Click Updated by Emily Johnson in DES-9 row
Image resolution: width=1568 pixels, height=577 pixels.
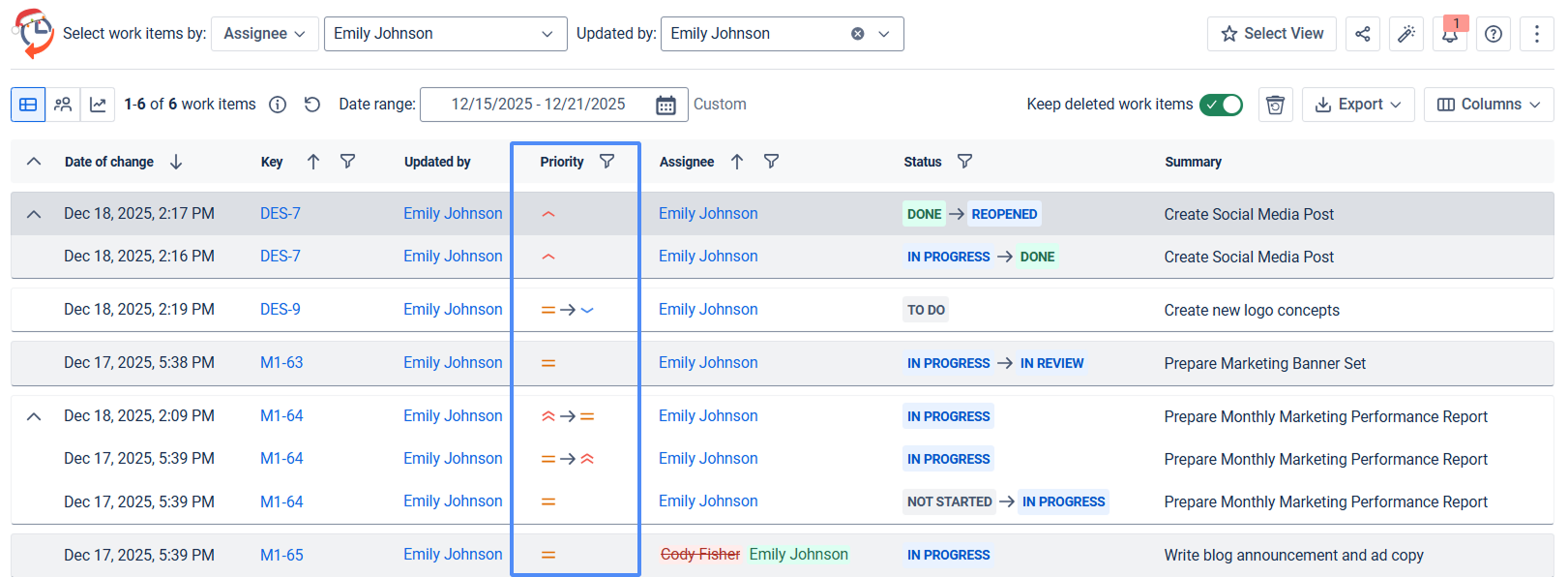coord(453,310)
